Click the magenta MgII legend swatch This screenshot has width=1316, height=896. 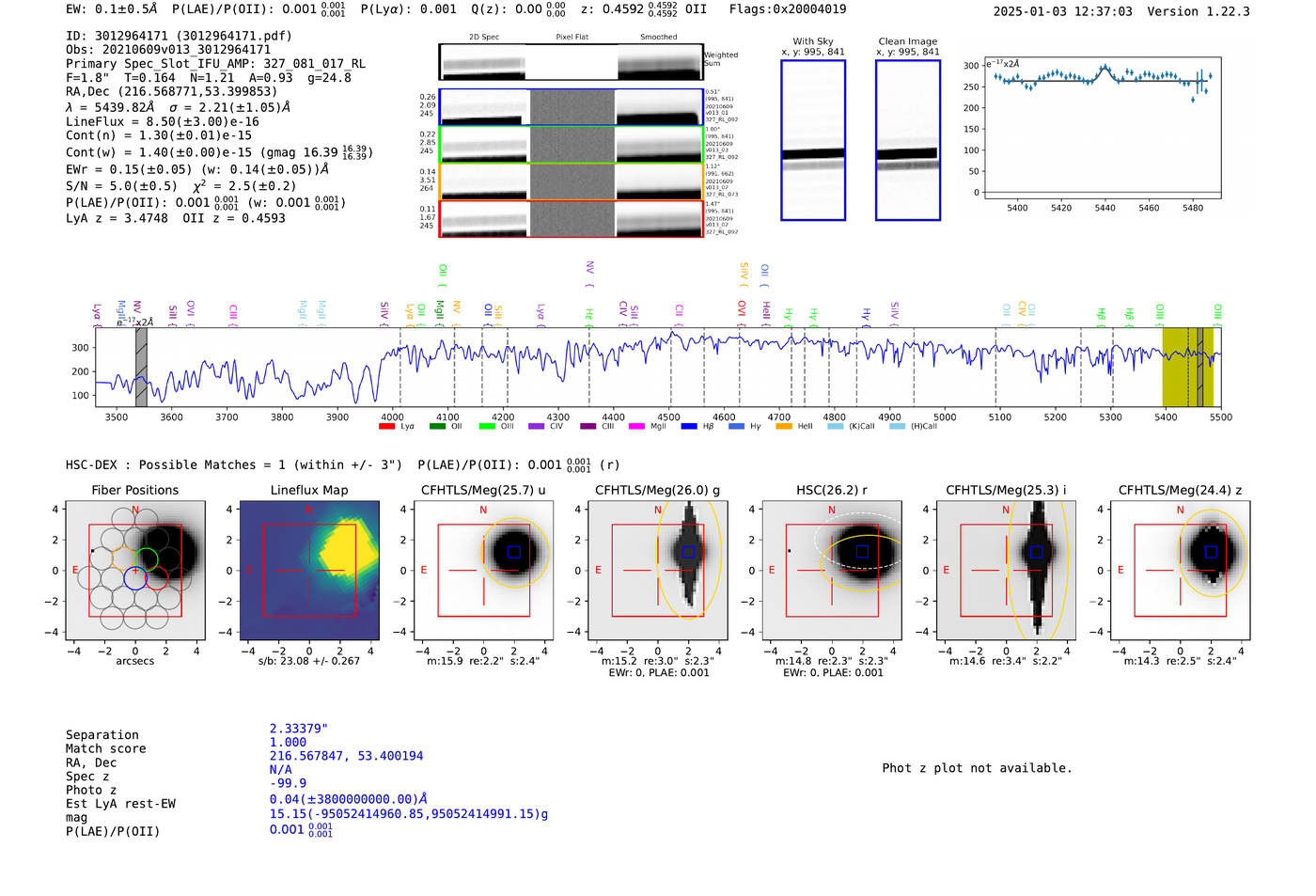point(637,426)
